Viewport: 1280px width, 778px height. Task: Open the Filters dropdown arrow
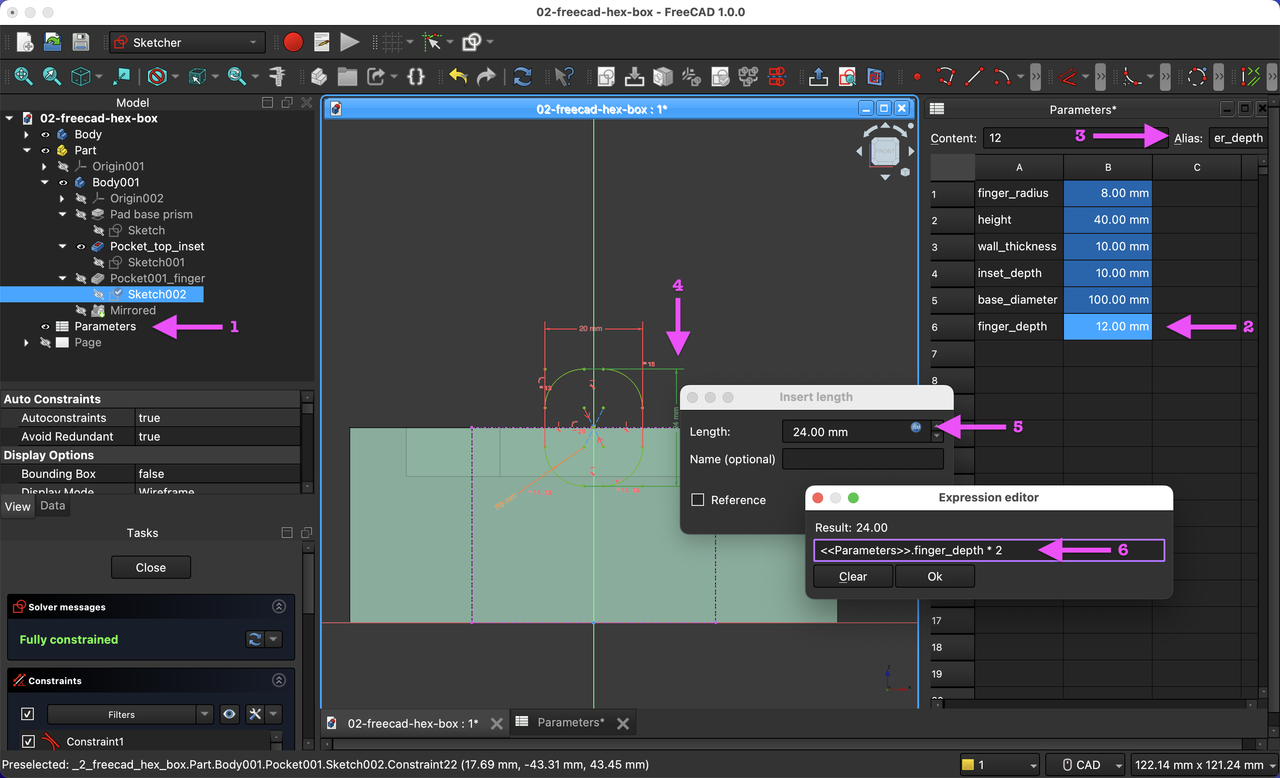click(x=205, y=714)
